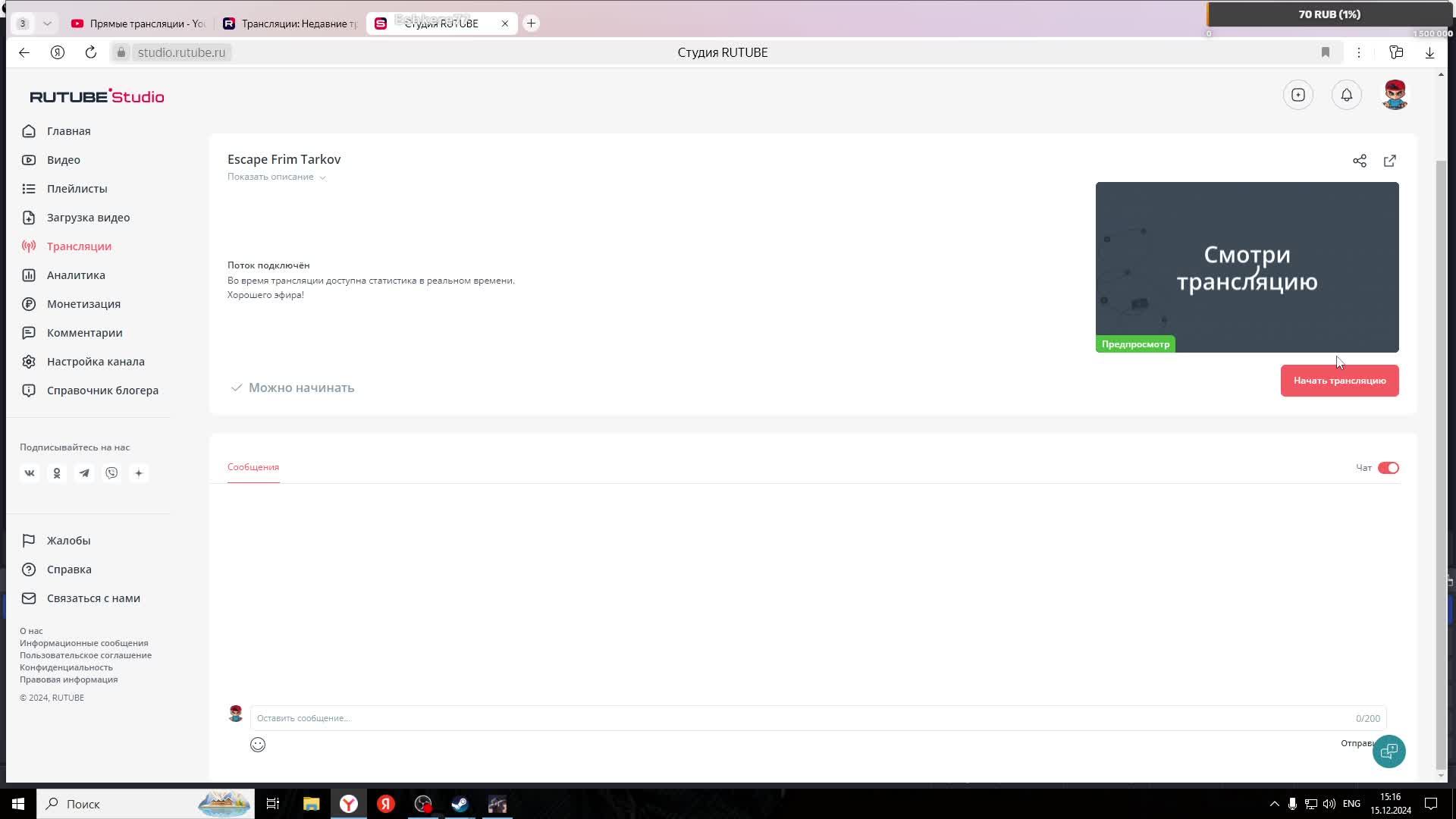Image resolution: width=1456 pixels, height=819 pixels.
Task: Share the stream via share icon
Action: (x=1359, y=161)
